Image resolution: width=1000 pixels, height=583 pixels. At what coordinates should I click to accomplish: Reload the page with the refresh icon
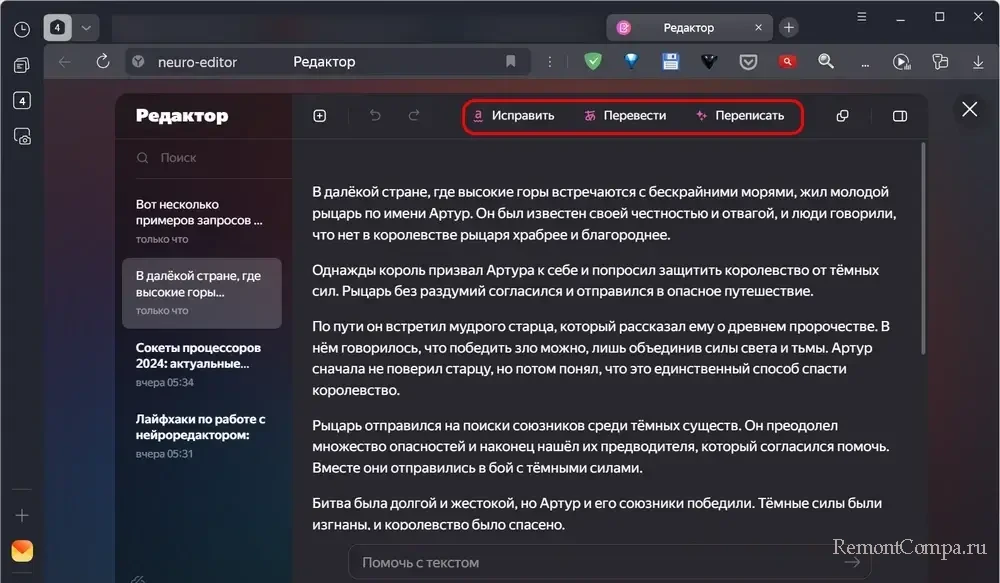(102, 62)
